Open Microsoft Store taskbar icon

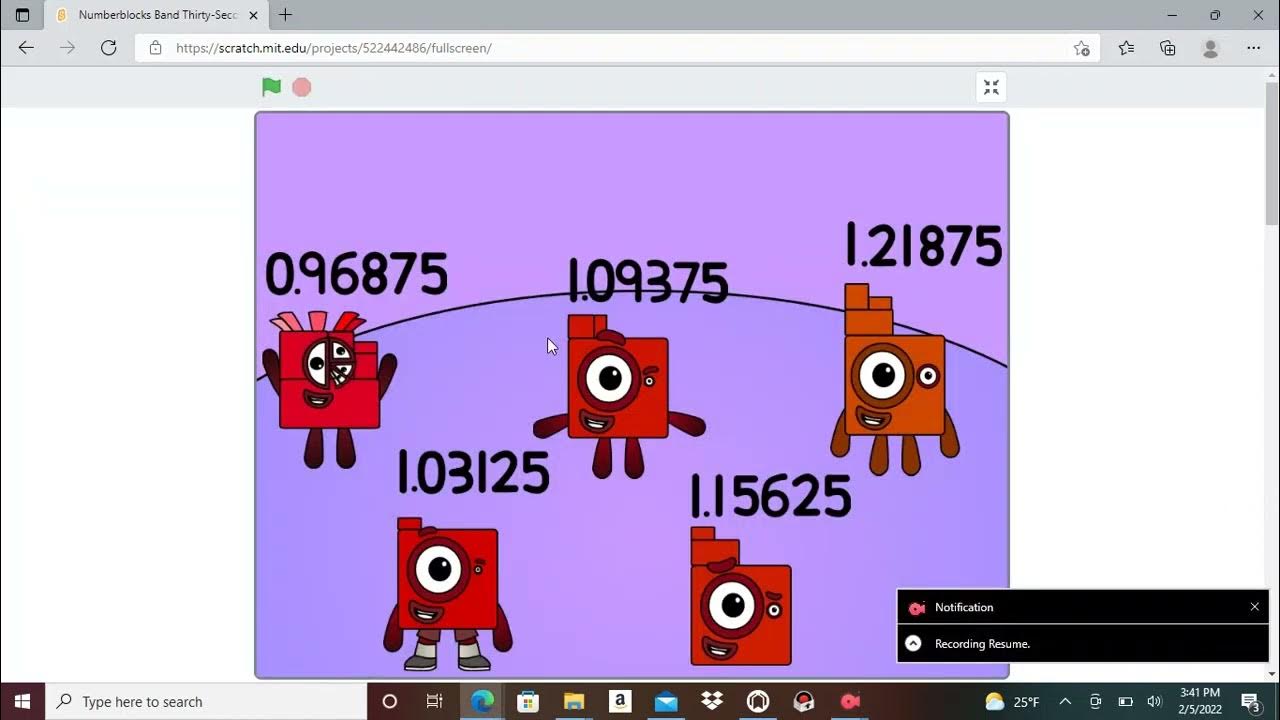click(x=528, y=701)
